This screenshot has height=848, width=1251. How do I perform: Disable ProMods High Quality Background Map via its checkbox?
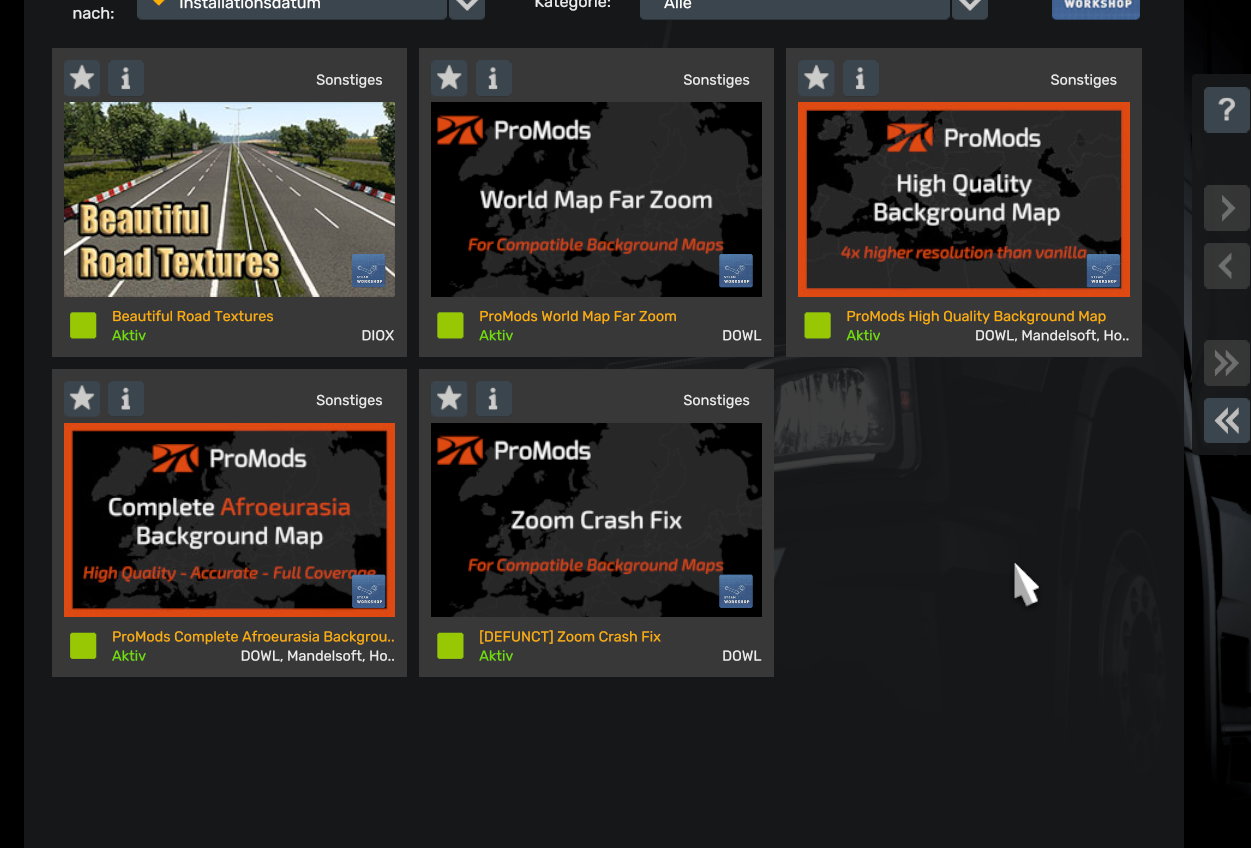coord(817,325)
